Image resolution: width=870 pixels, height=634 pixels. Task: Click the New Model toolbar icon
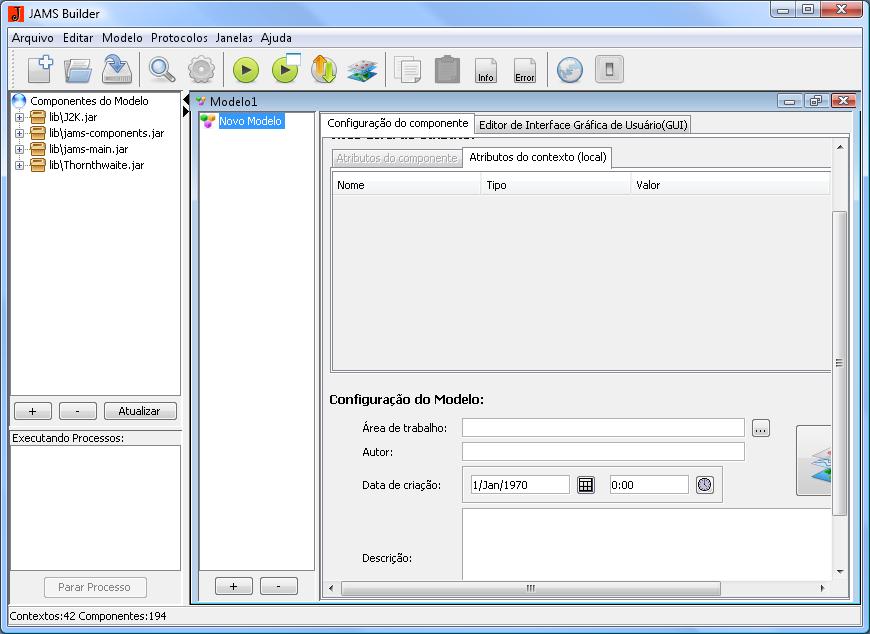point(40,69)
